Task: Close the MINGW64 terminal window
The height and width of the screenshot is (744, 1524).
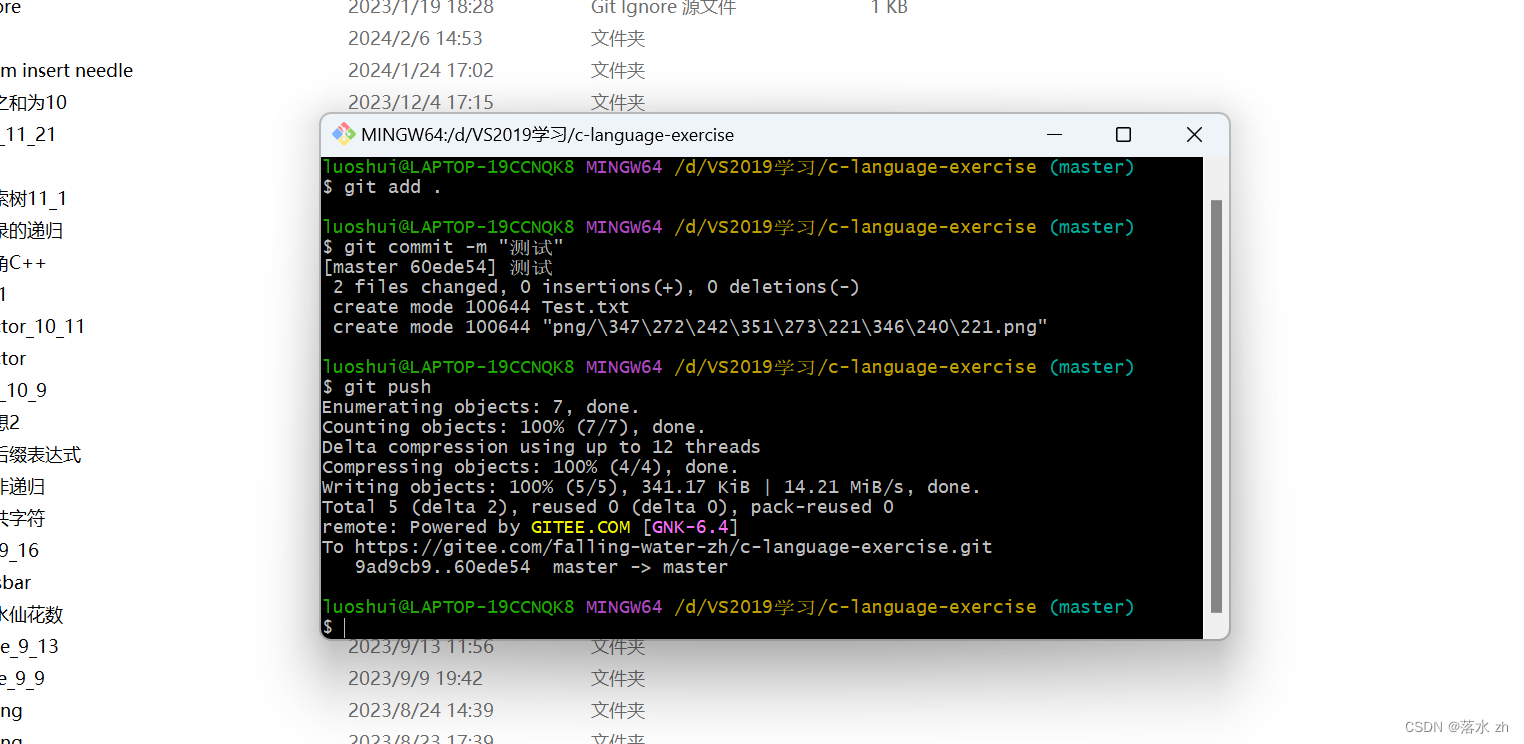Action: pos(1194,134)
